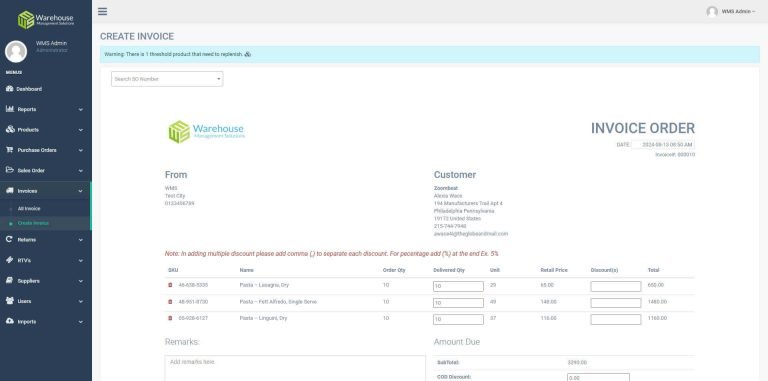
Task: Open the Reports menu item
Action: [x=46, y=109]
